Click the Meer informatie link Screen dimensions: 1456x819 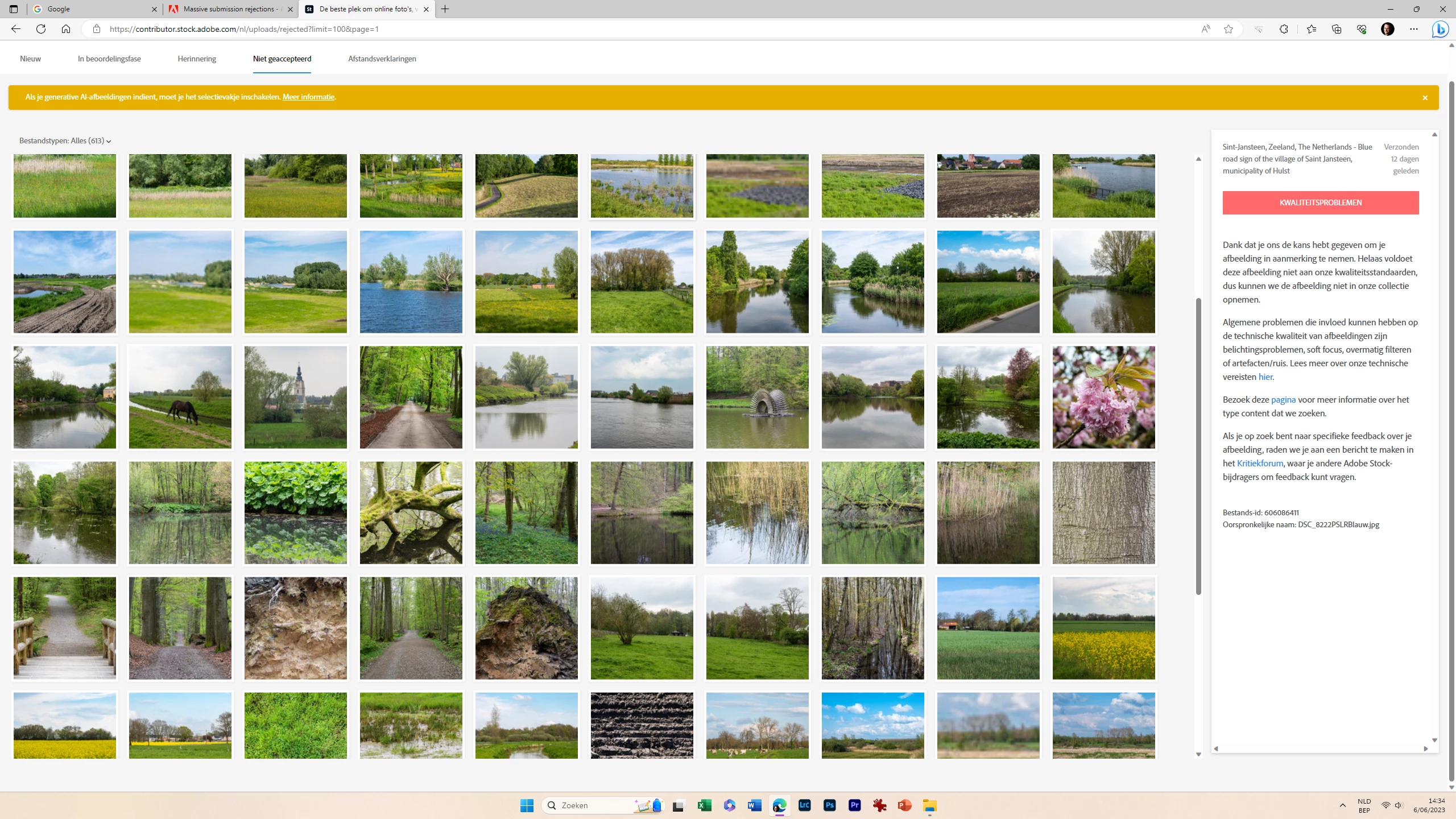pos(308,97)
